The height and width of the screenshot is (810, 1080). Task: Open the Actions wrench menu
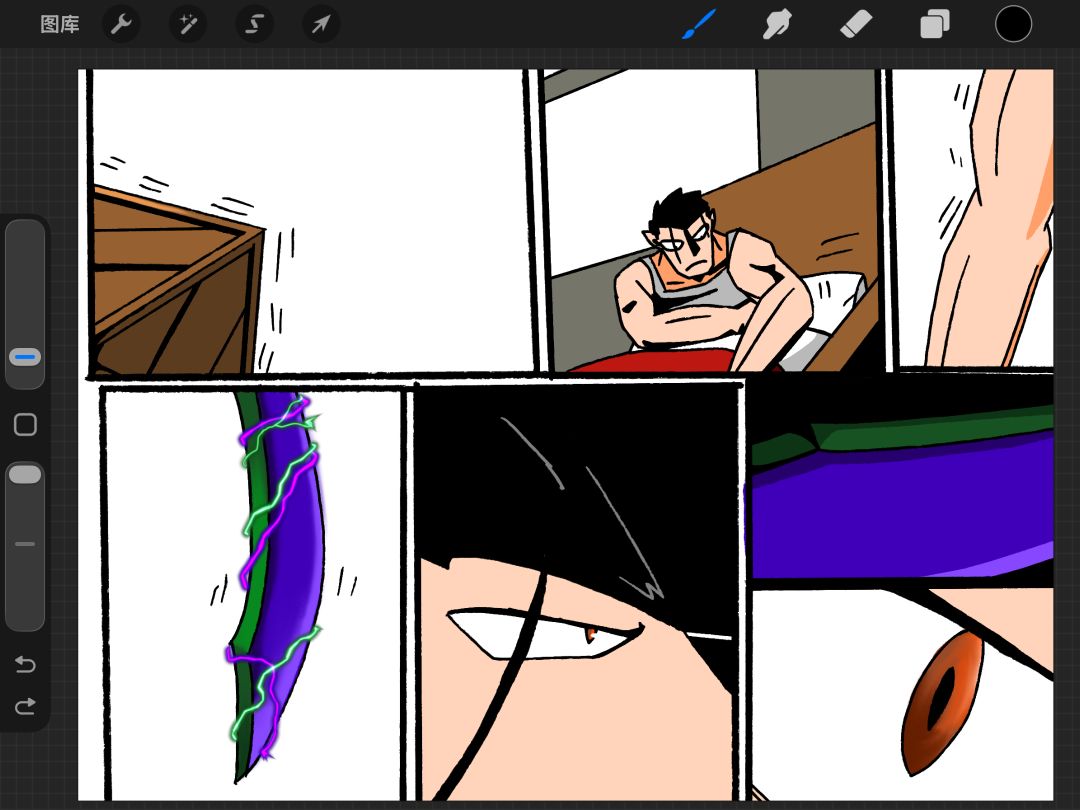pyautogui.click(x=121, y=25)
